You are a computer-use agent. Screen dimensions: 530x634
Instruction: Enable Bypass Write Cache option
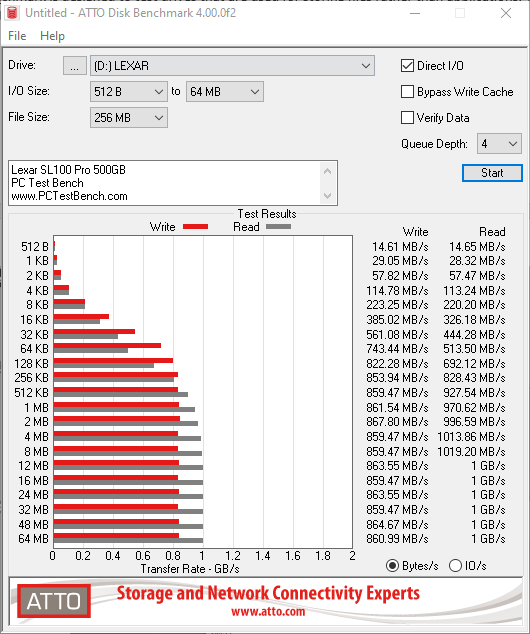407,92
